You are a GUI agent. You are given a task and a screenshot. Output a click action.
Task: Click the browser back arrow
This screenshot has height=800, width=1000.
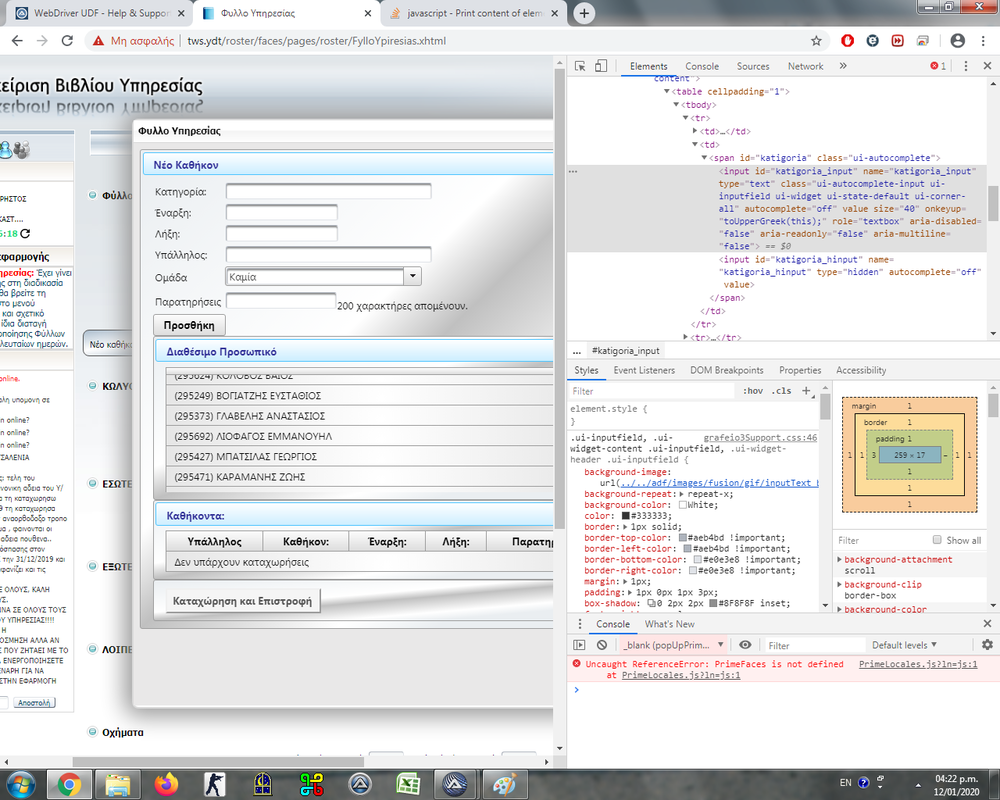17,41
